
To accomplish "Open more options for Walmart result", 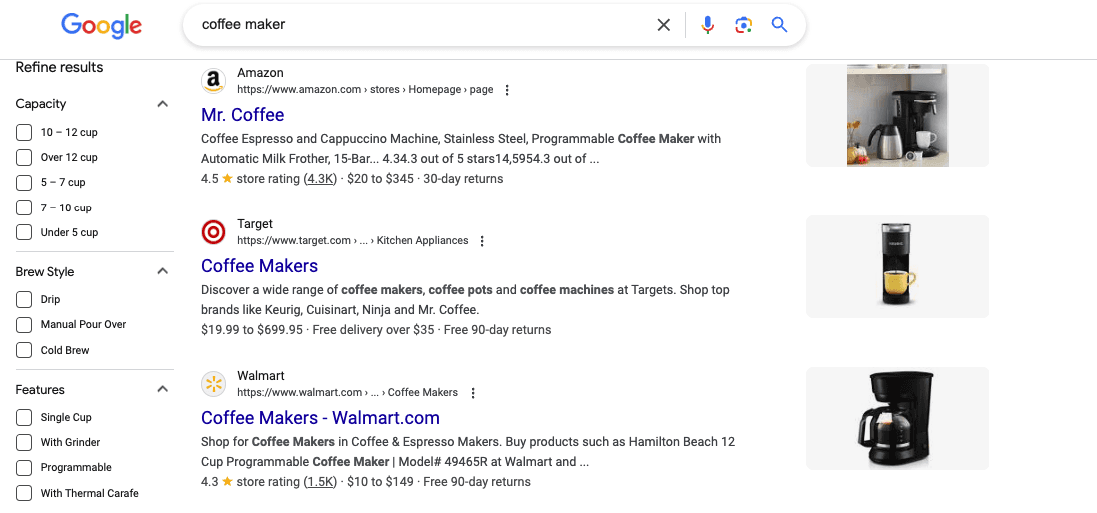I will pyautogui.click(x=473, y=393).
